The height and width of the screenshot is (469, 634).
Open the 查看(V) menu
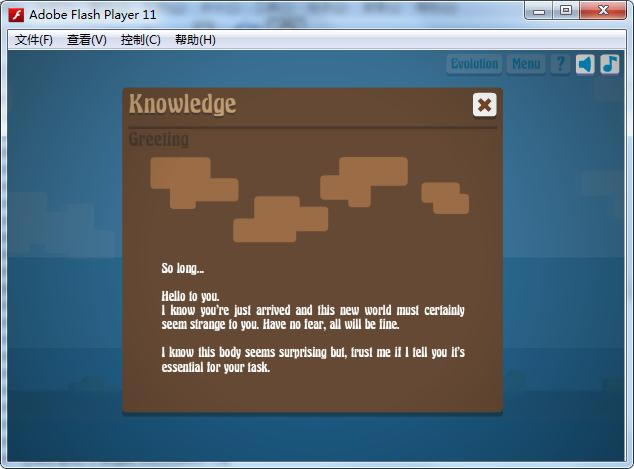[87, 40]
